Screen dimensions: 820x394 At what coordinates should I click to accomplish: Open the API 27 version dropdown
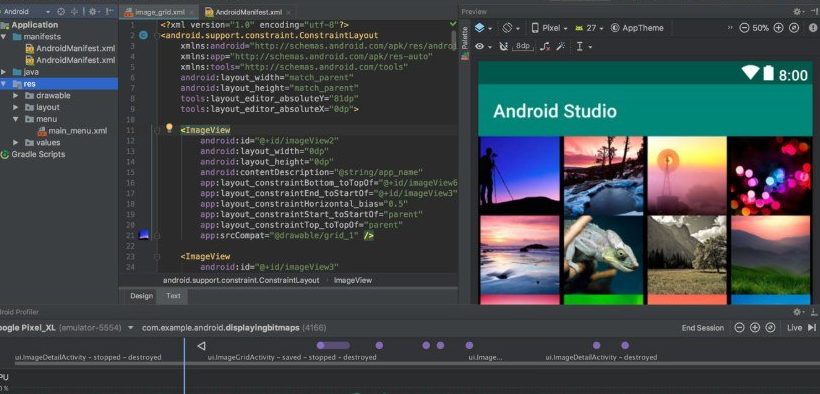(589, 28)
